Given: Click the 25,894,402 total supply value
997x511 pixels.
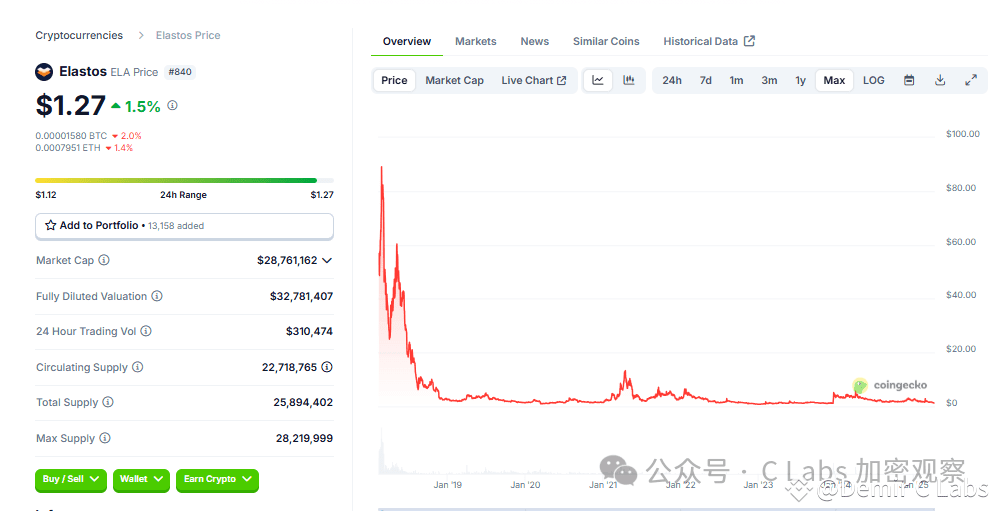Looking at the screenshot, I should click(x=303, y=402).
